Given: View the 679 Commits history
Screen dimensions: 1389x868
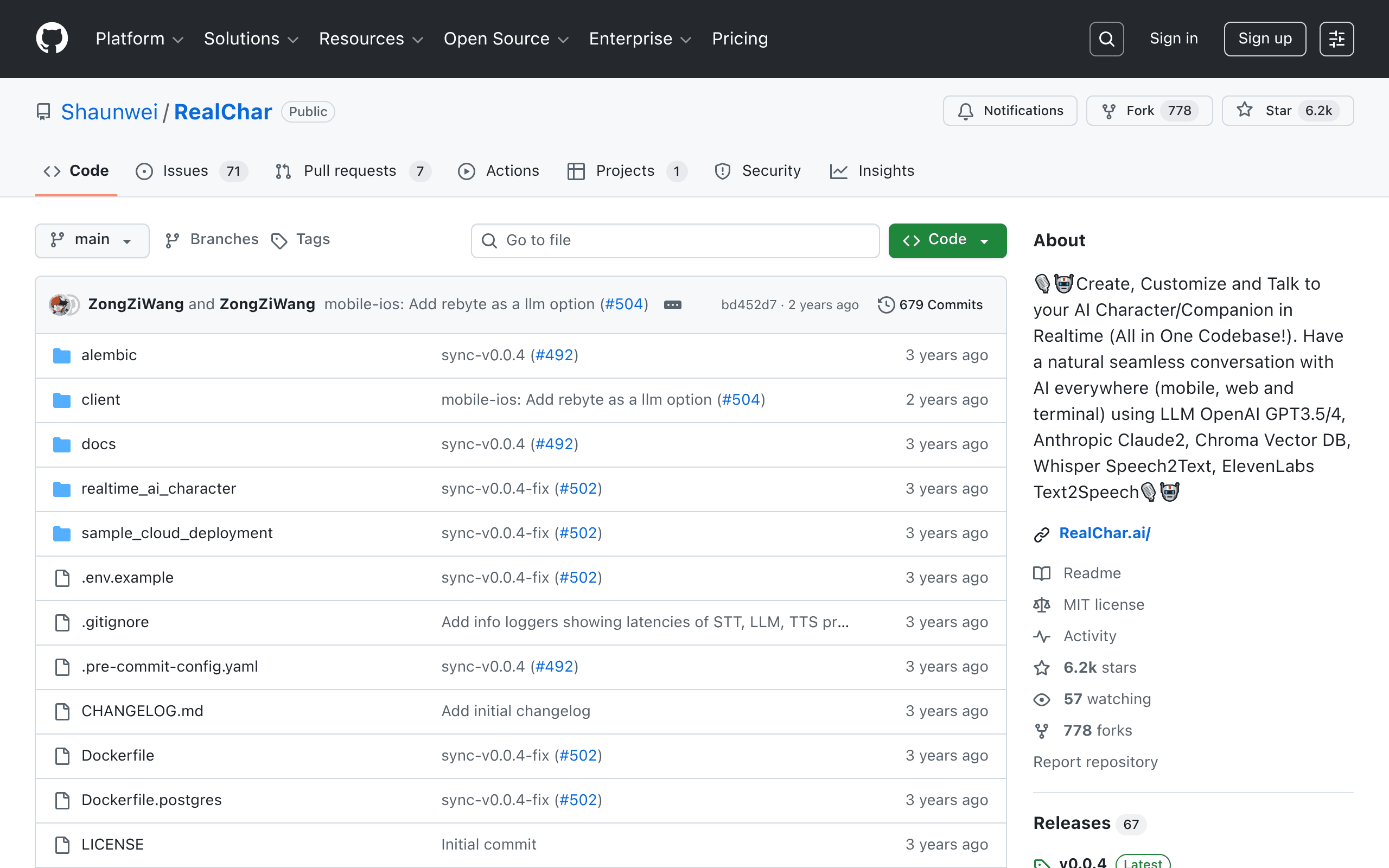Looking at the screenshot, I should coord(930,305).
